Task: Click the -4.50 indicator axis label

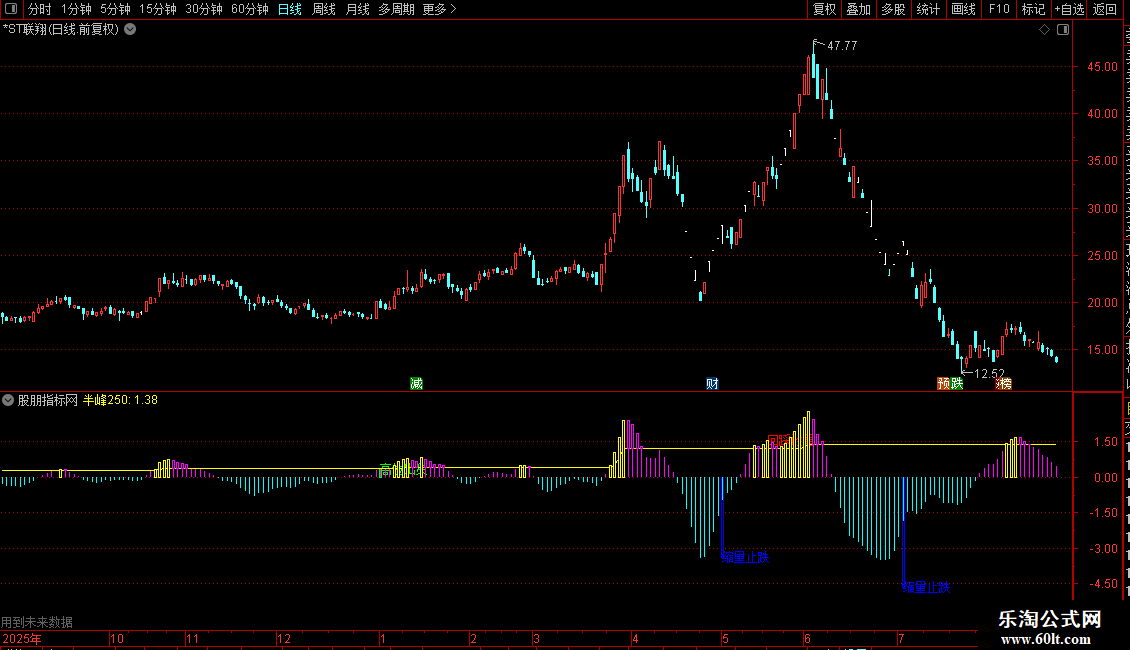Action: pos(1103,584)
